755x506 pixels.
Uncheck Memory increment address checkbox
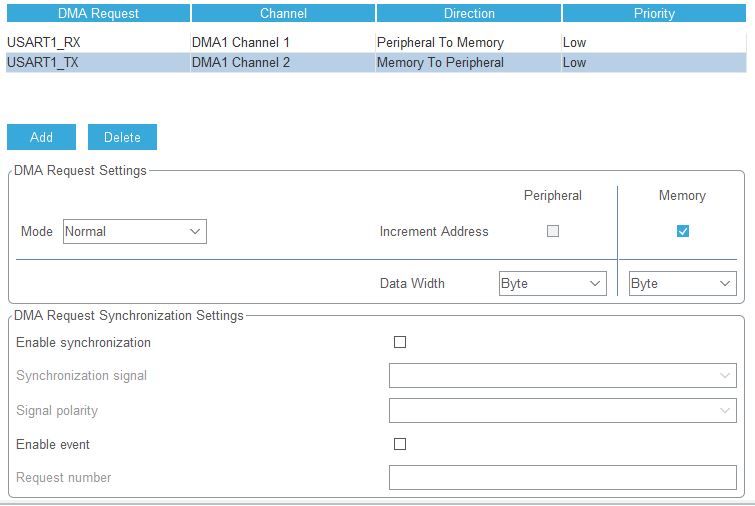point(683,231)
